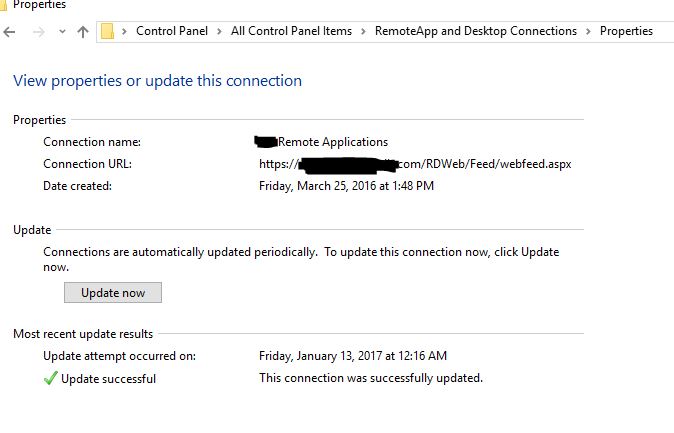Click the Back arrow navigation button
Viewport: 674px width, 433px height.
(x=10, y=32)
